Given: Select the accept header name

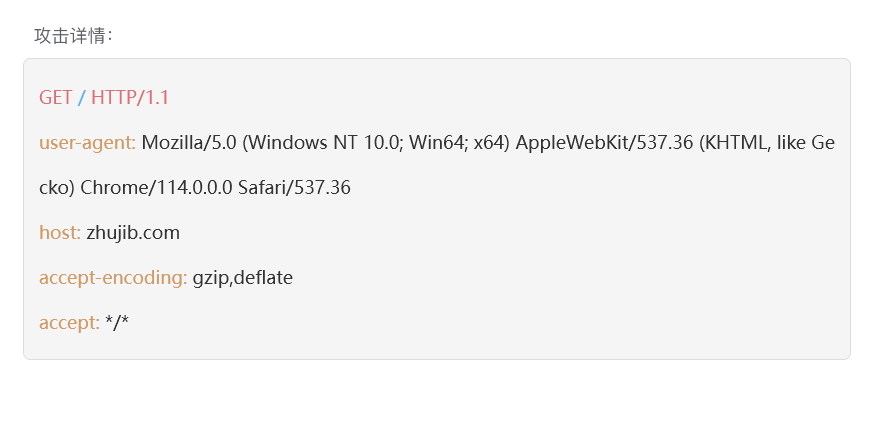Looking at the screenshot, I should click(x=69, y=323).
